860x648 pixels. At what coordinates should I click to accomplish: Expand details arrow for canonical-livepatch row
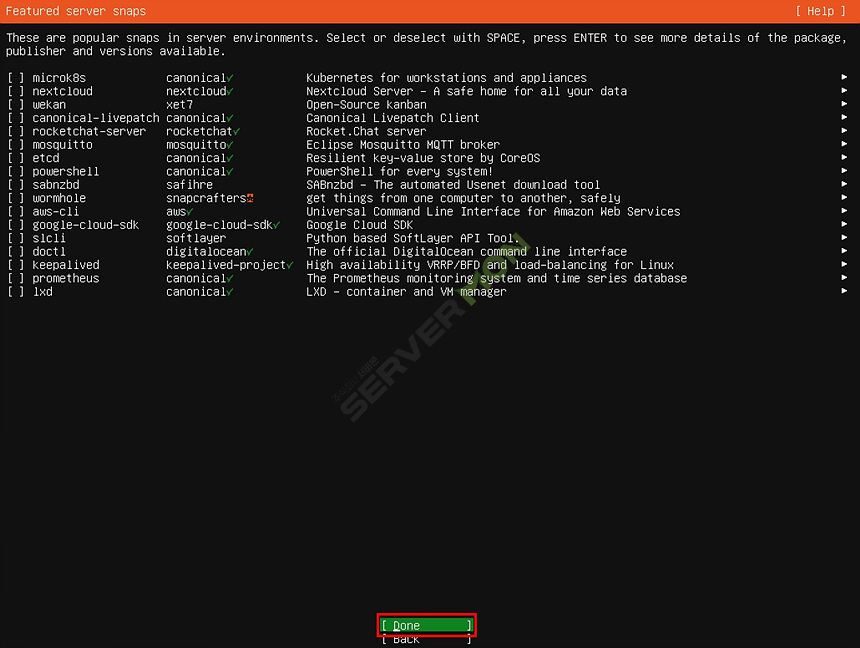pos(844,117)
